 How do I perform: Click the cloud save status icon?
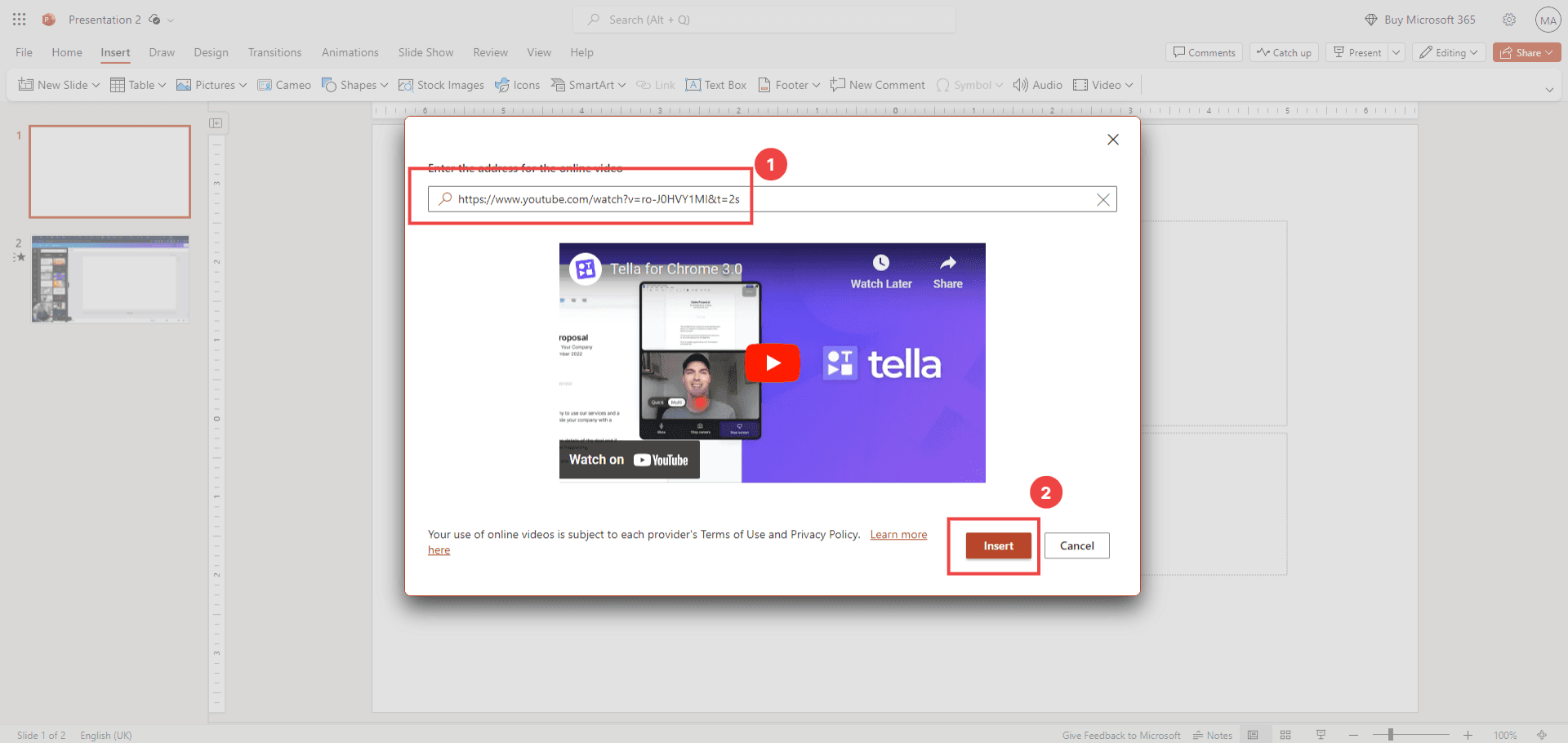(x=154, y=20)
